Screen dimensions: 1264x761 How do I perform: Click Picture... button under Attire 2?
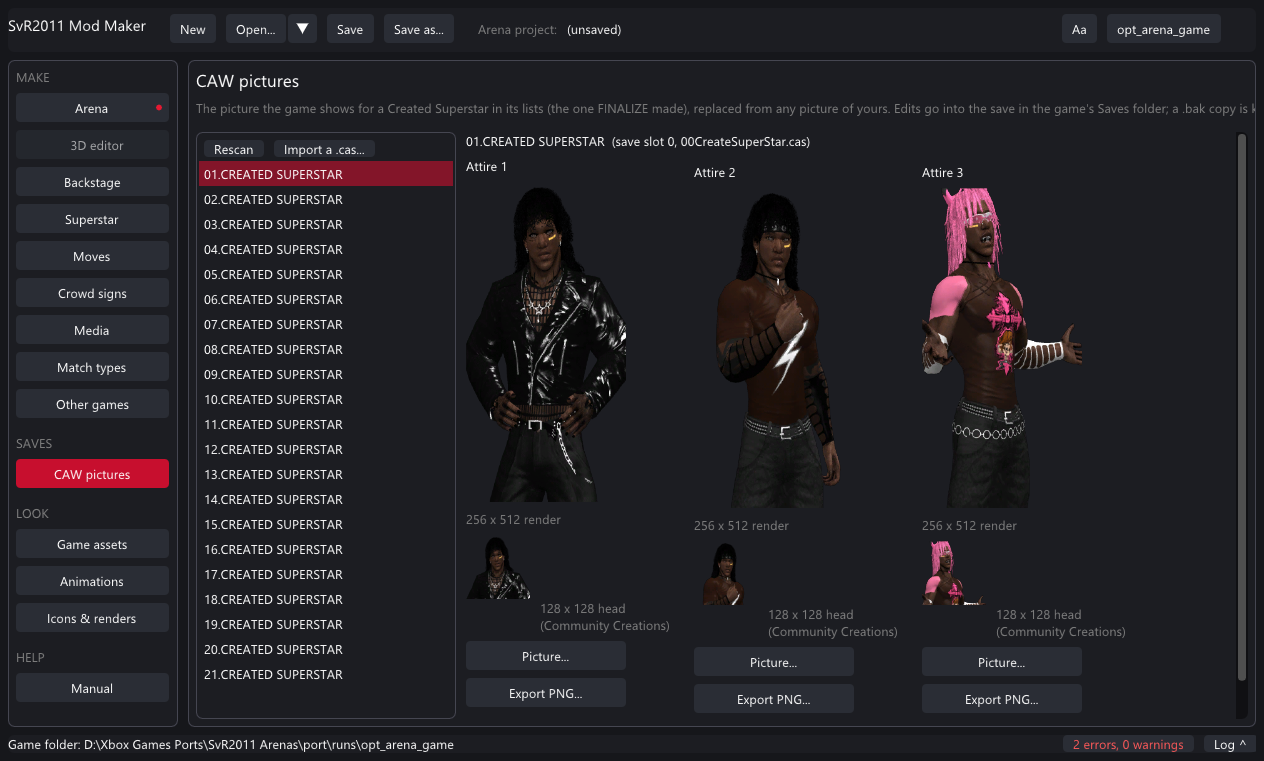[x=774, y=662]
